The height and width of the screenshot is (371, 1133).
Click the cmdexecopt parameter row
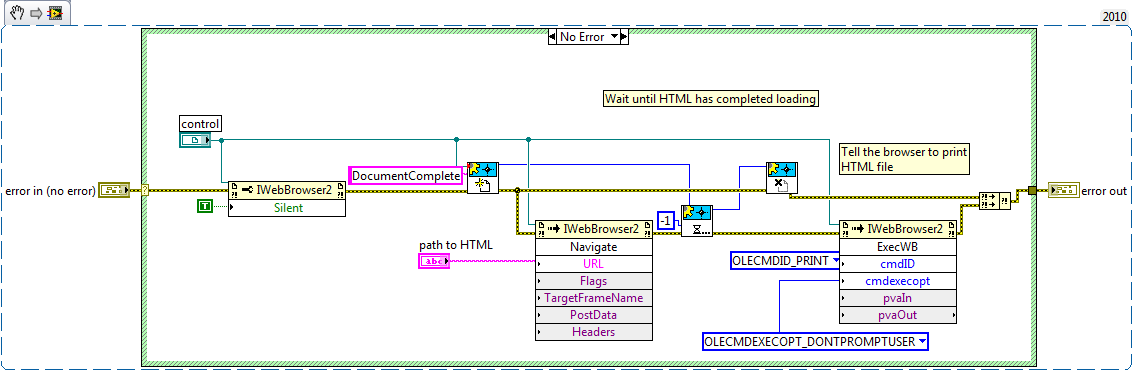point(898,281)
